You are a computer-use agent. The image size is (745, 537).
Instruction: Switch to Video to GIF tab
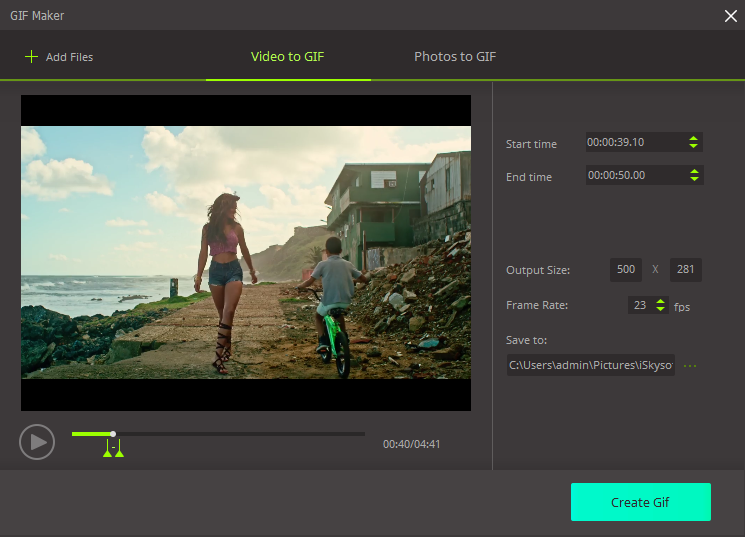pos(287,56)
